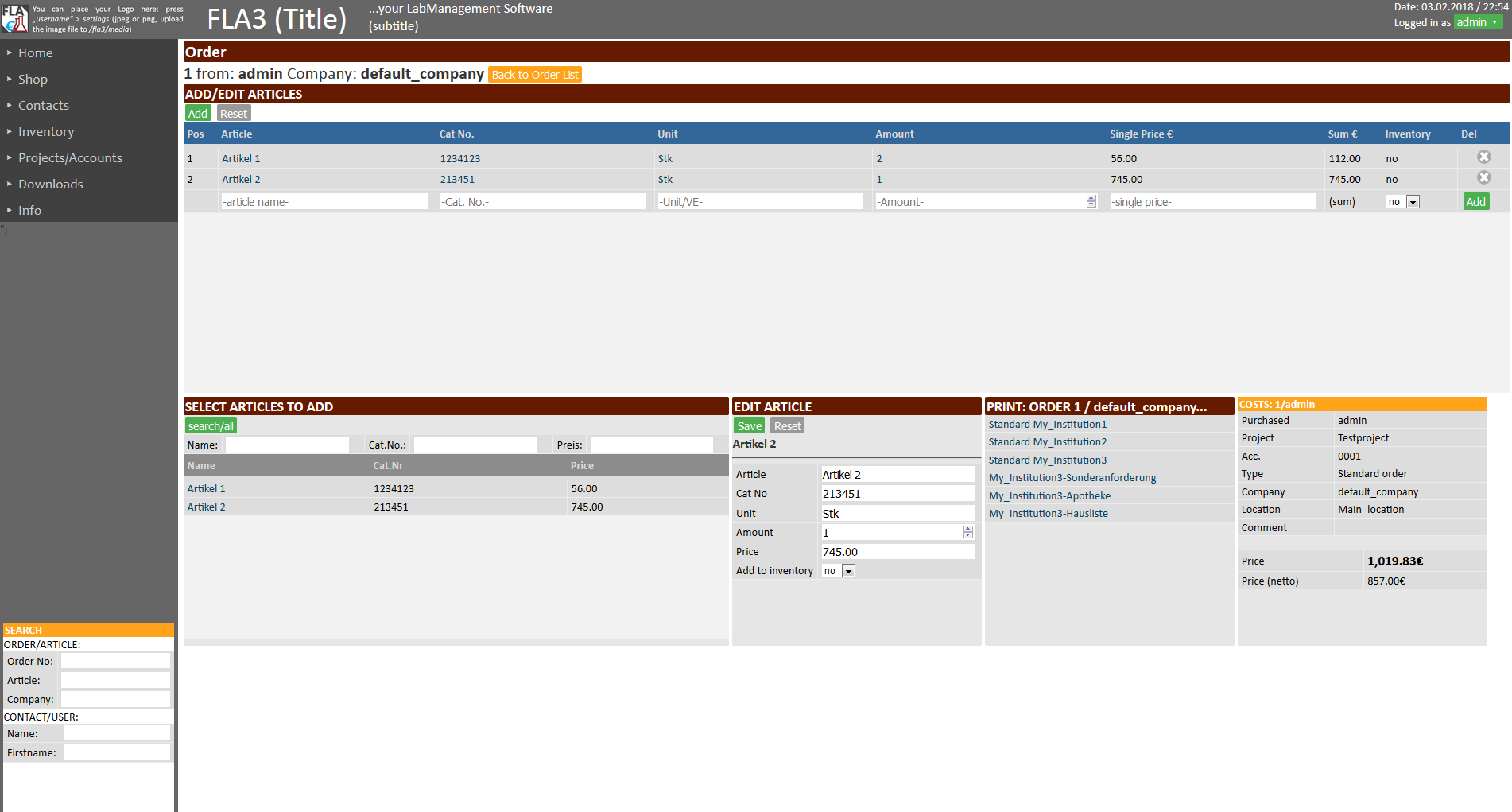Viewport: 1512px width, 812px height.
Task: Open the Standard My_Institution1 print link
Action: coord(1047,424)
